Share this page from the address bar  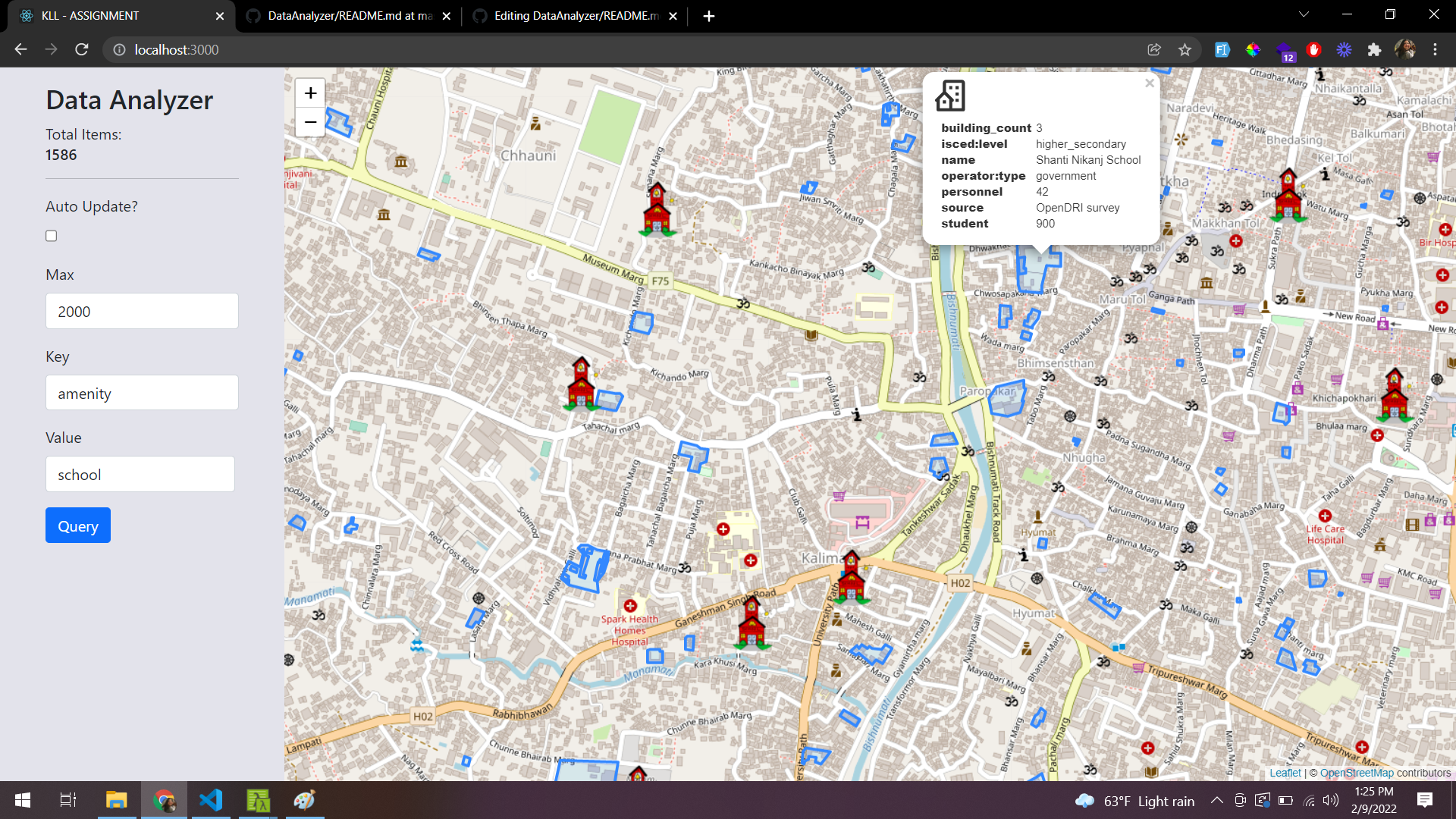pos(1154,49)
